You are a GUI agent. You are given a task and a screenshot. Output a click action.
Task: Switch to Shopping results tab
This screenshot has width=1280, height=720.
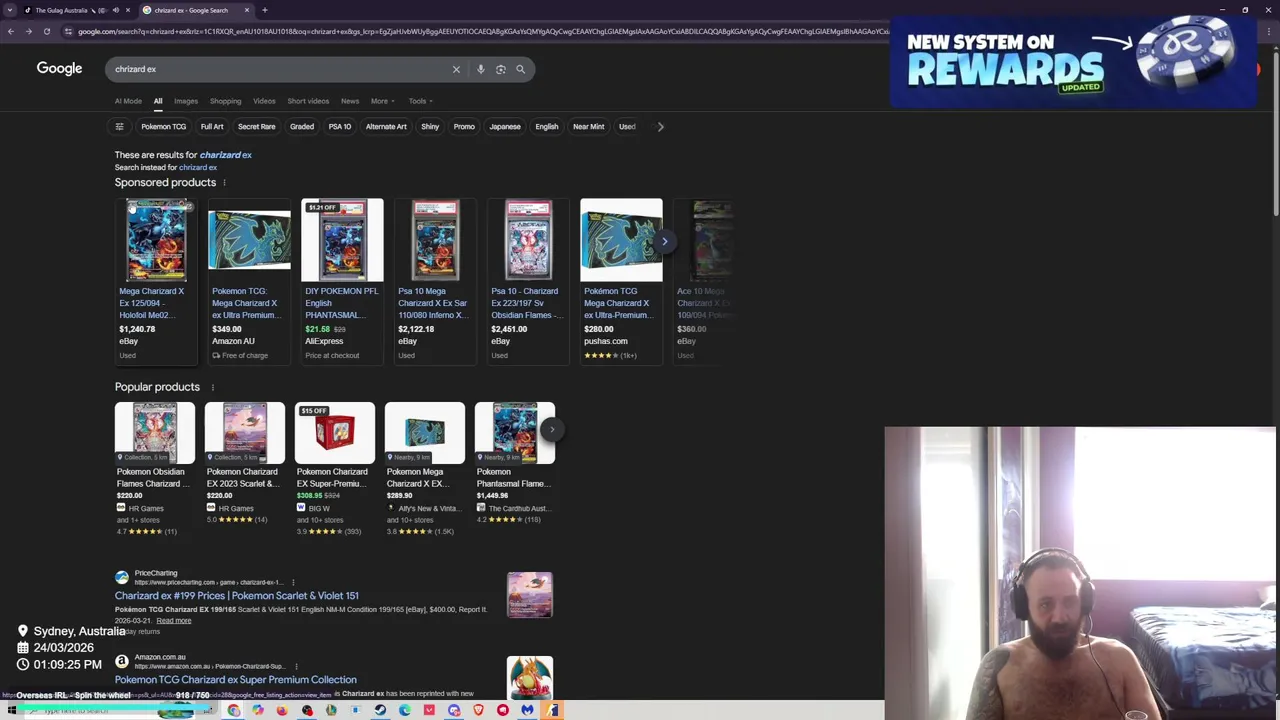click(x=225, y=101)
